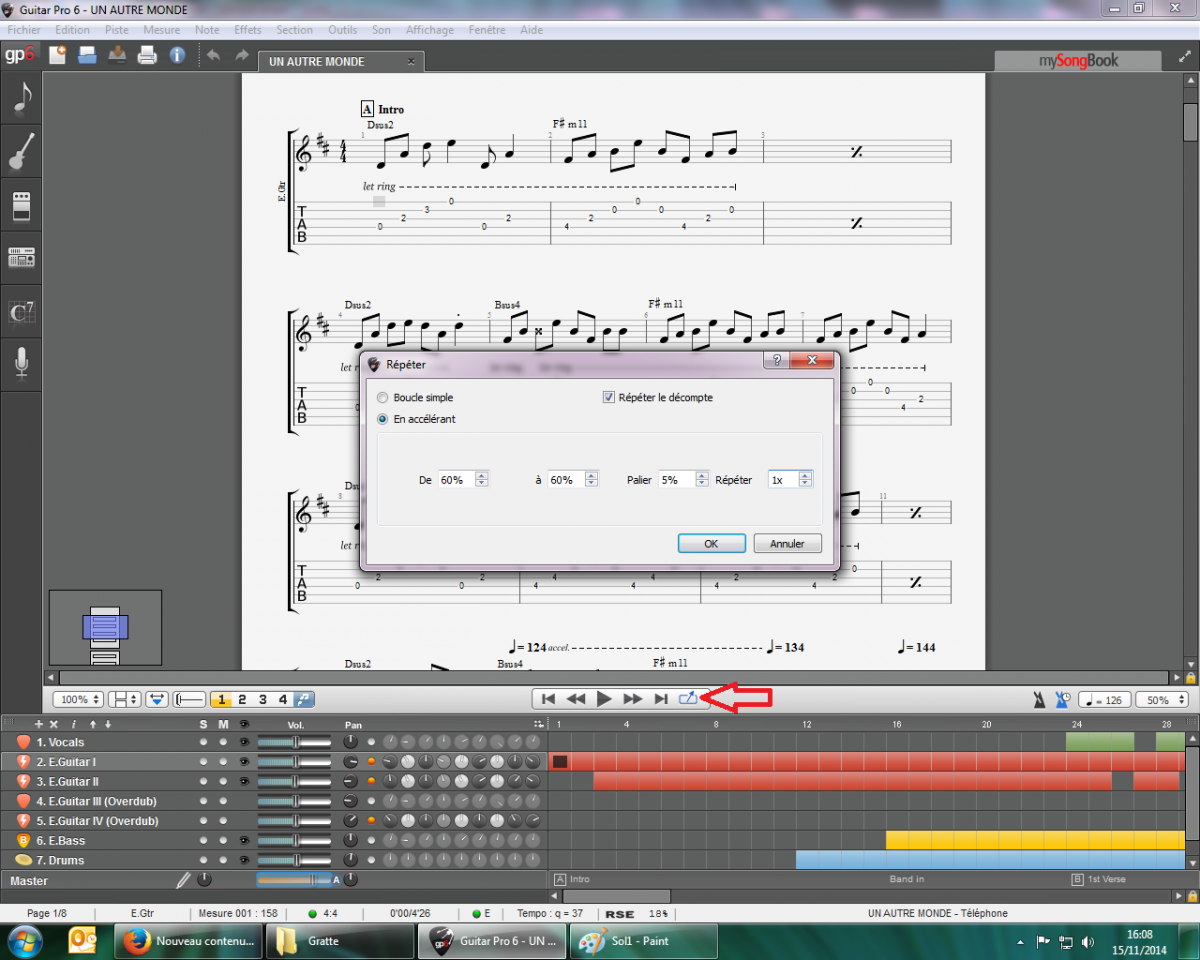Open the C7 chord panel in the sidebar

pos(22,312)
